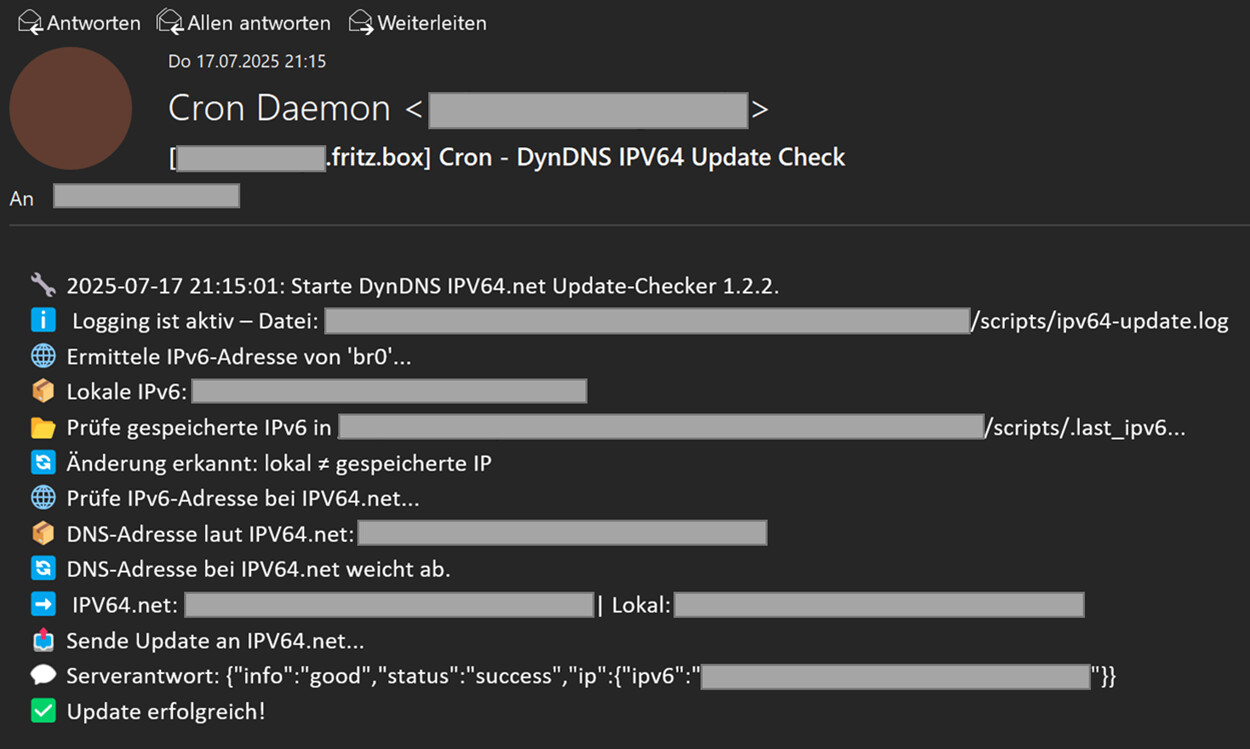1250x749 pixels.
Task: Click the package icon beside Lokale IPv6
Action: (x=43, y=392)
